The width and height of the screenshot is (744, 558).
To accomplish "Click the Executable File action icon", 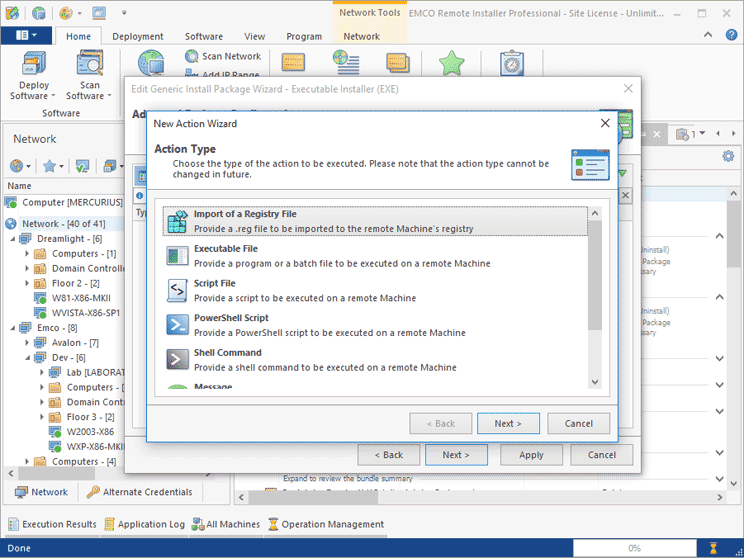I will (x=177, y=256).
